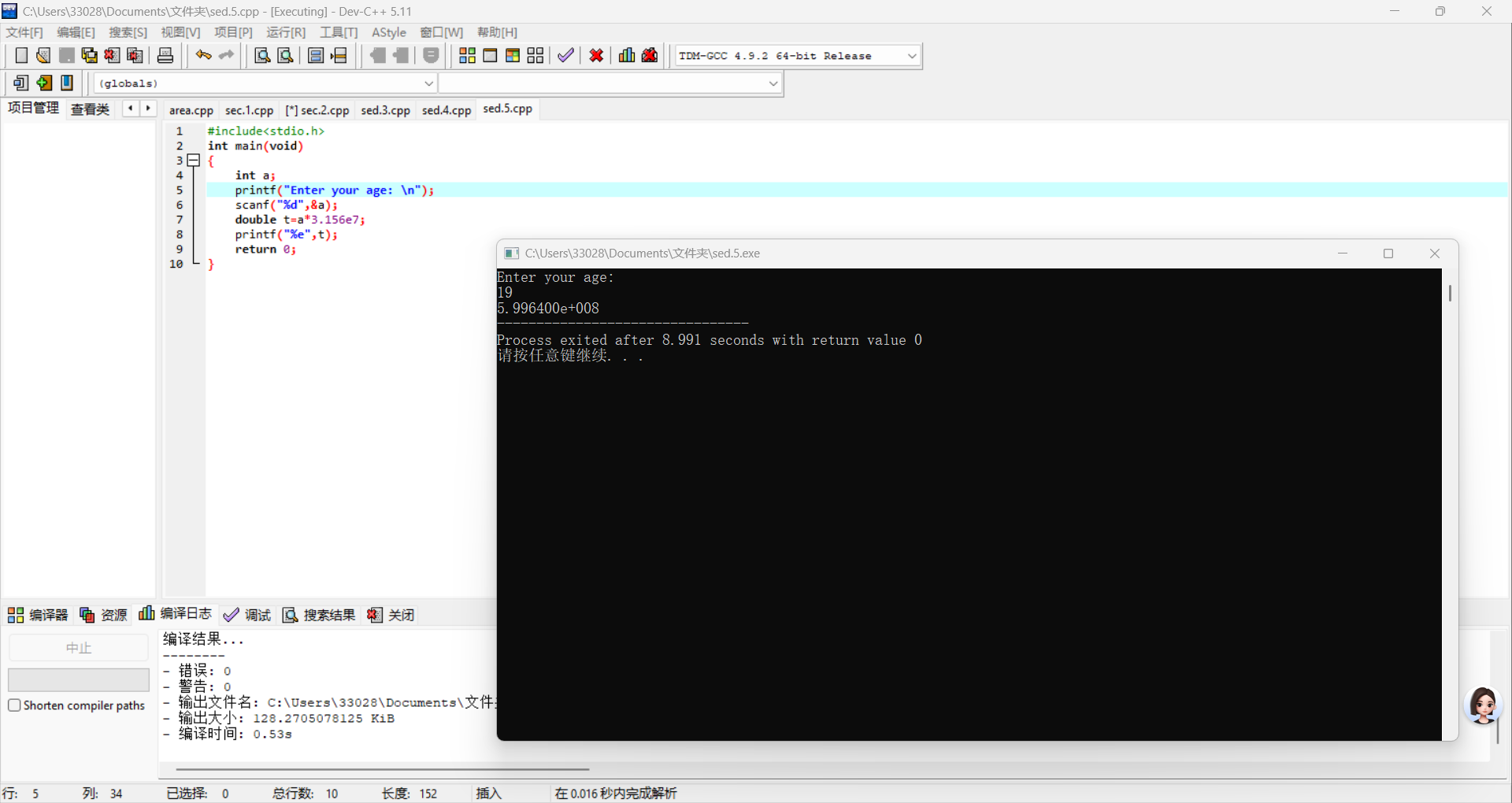1512x803 pixels.
Task: Switch to the area.cpp tab
Action: point(191,110)
